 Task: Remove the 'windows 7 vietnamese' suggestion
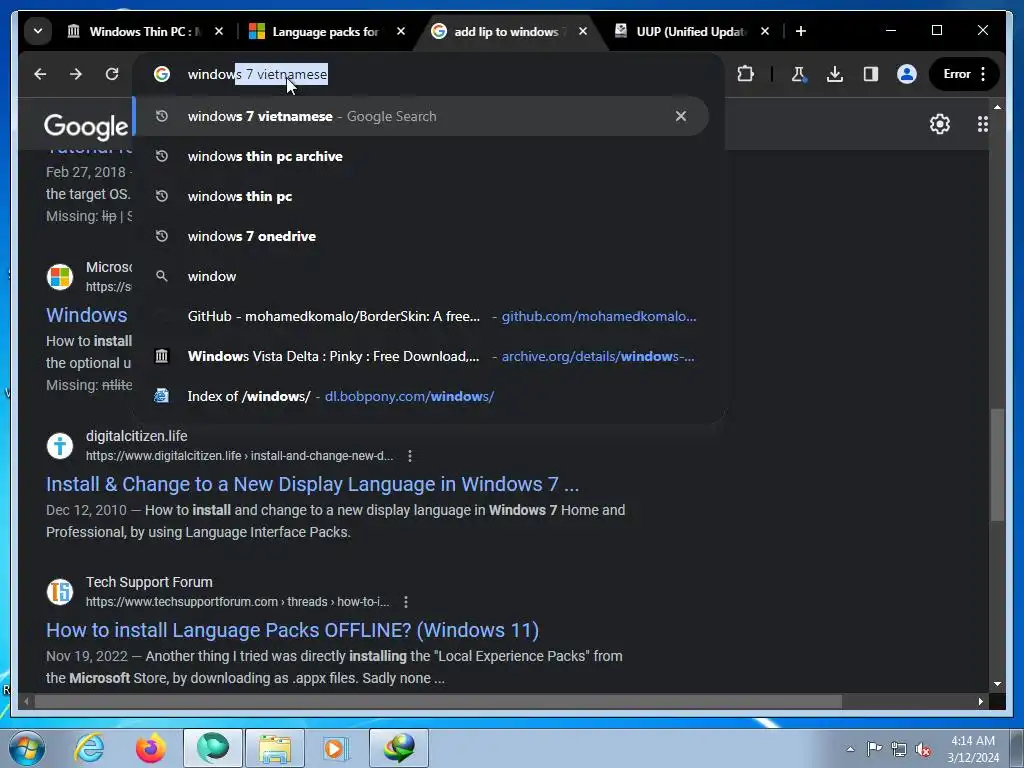click(680, 116)
